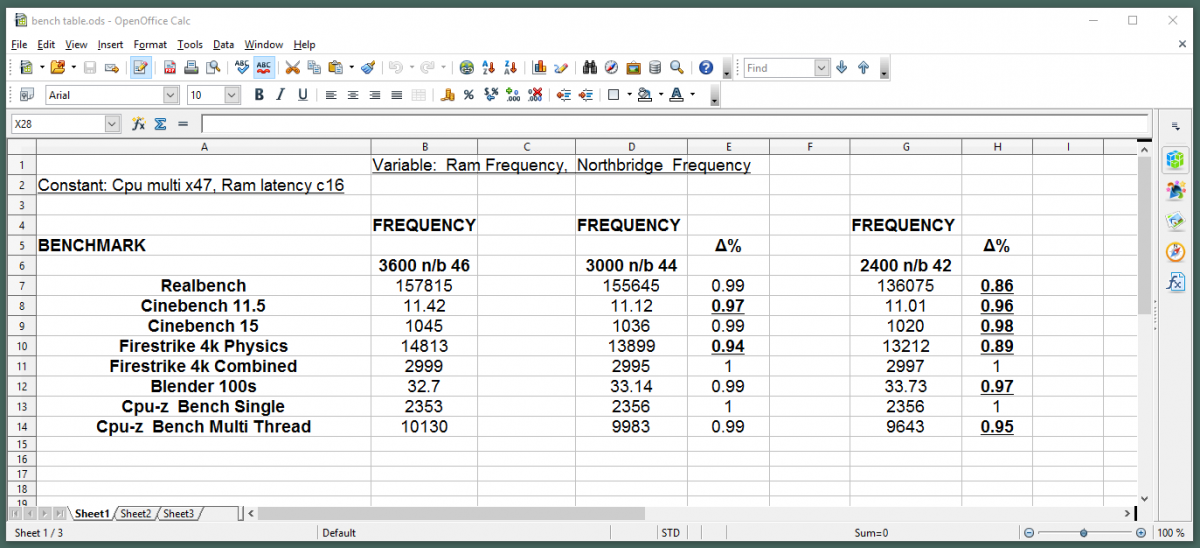Open Font Color dropdown arrow
1200x548 pixels.
pos(692,95)
